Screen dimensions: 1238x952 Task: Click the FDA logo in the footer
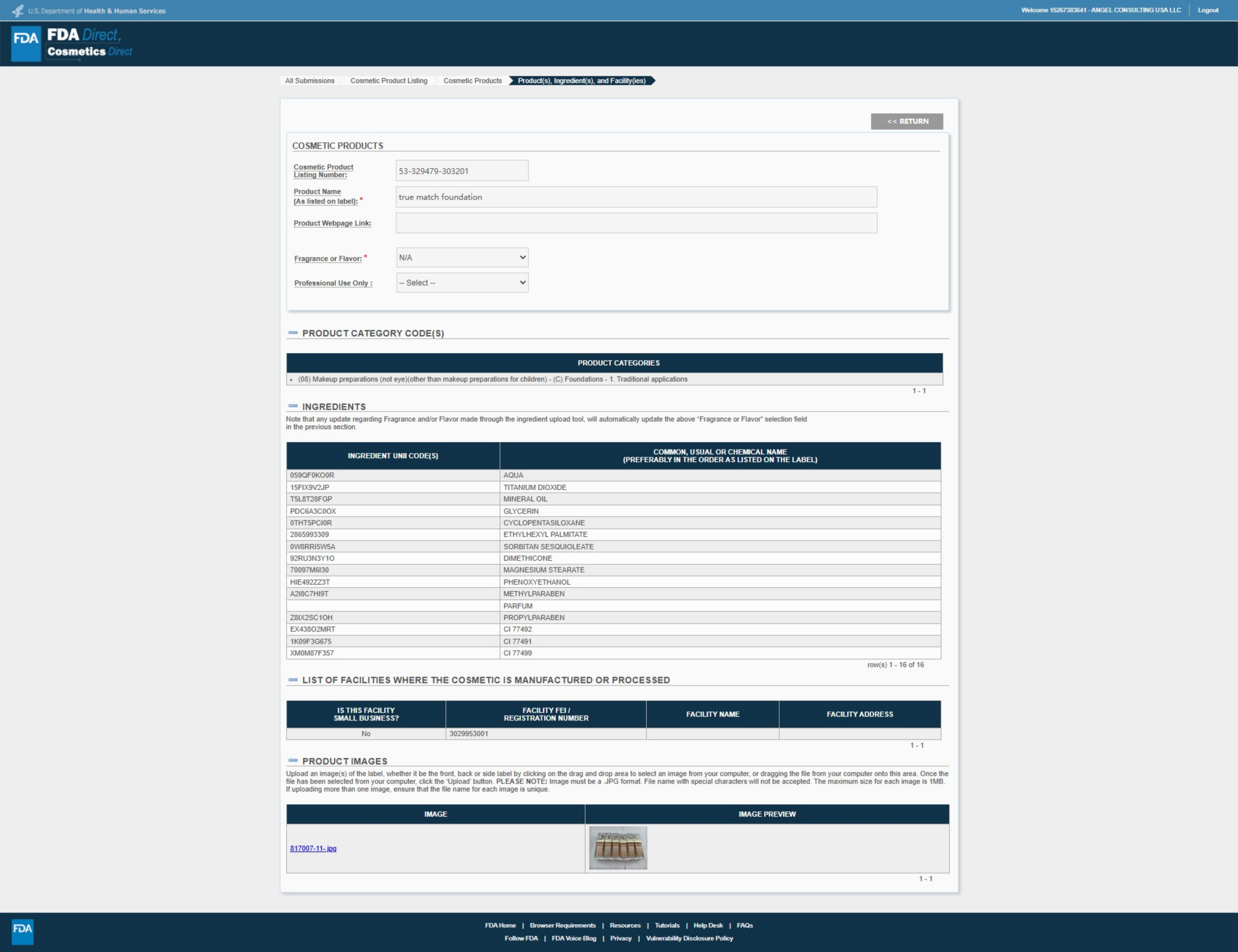[23, 932]
